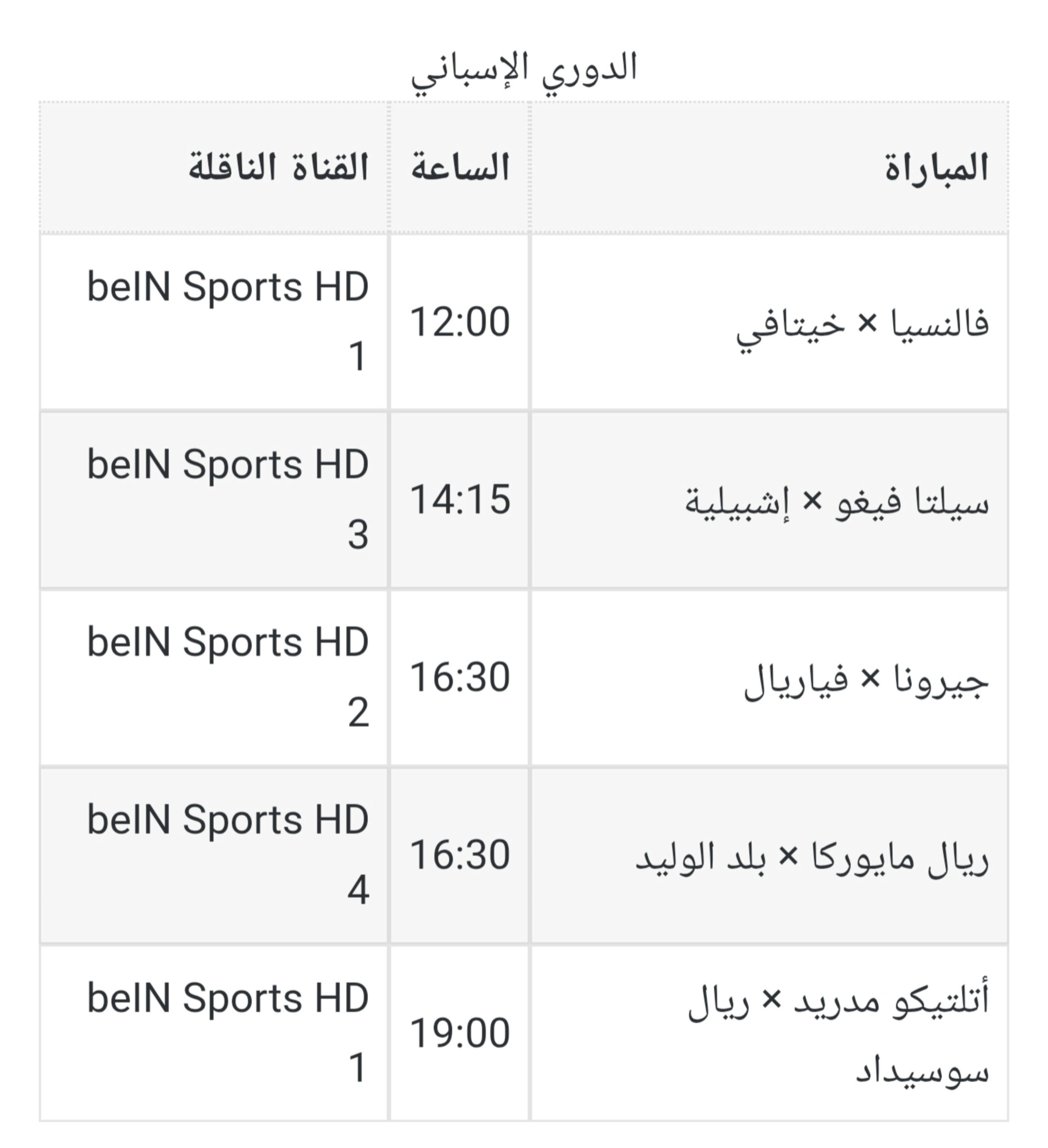Click the سيلتا فيغو × إشبيلية match cell

pyautogui.click(x=769, y=500)
